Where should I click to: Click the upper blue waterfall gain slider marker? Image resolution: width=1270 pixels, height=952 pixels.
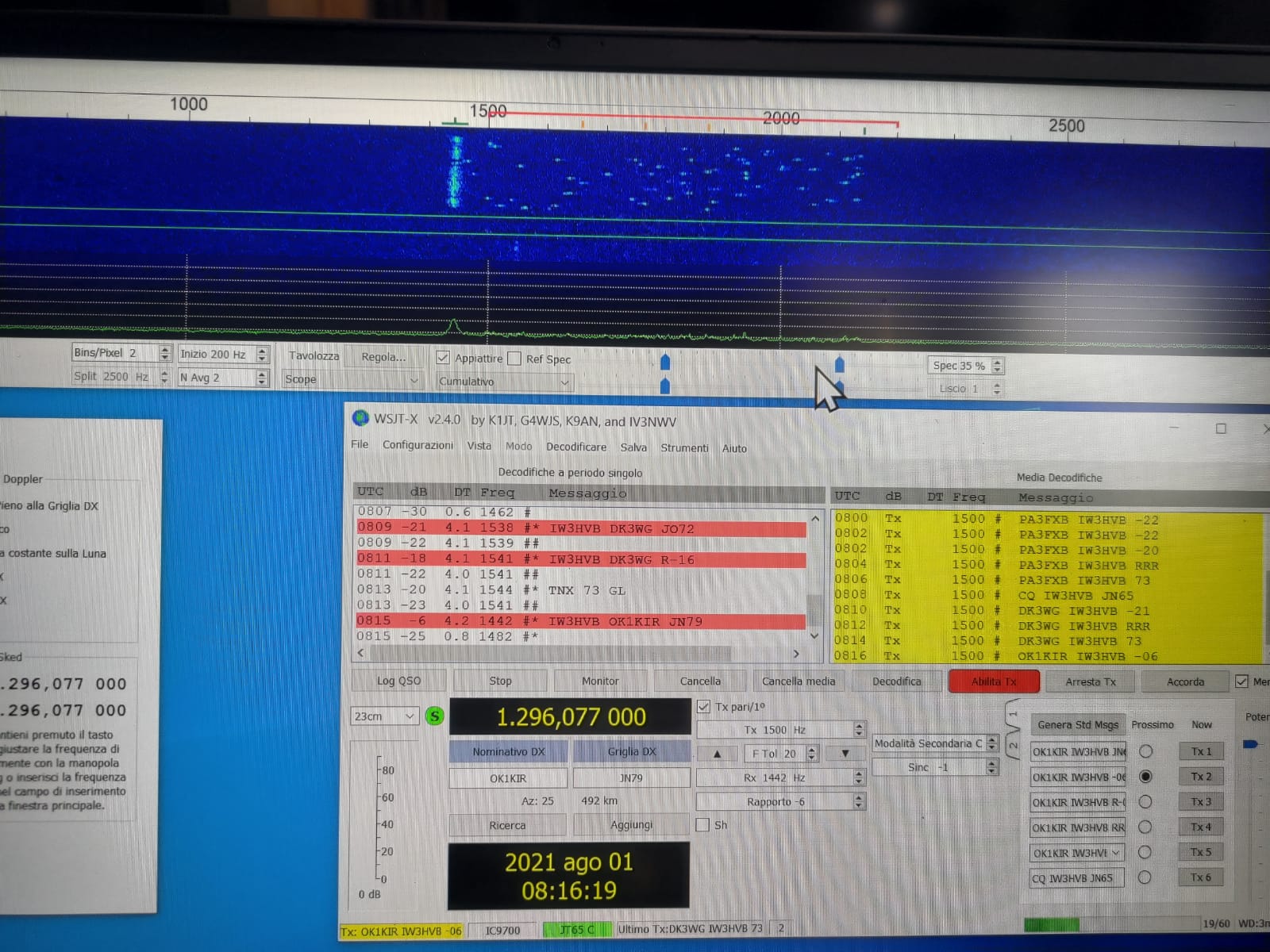pyautogui.click(x=665, y=363)
